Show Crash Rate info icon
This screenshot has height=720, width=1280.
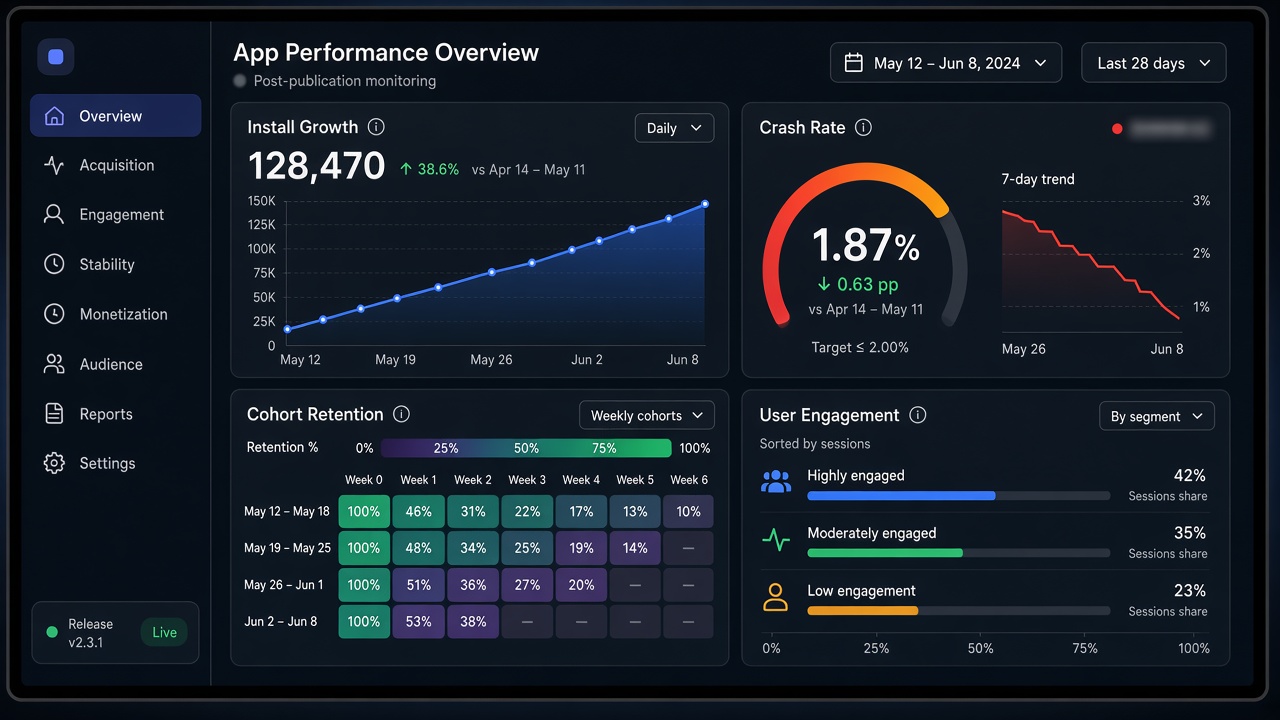tap(864, 127)
